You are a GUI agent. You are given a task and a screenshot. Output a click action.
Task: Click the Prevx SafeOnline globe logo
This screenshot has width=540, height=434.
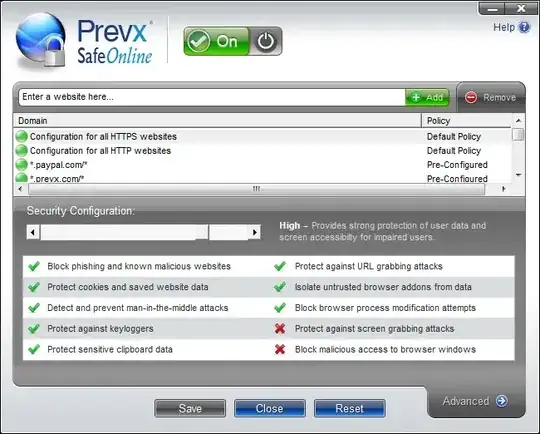[41, 40]
